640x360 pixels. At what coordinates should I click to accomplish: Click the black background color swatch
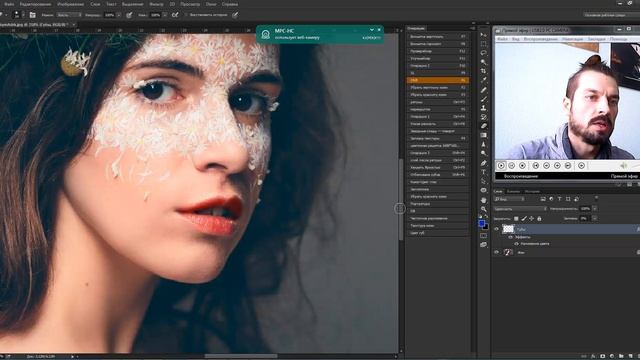[x=486, y=227]
